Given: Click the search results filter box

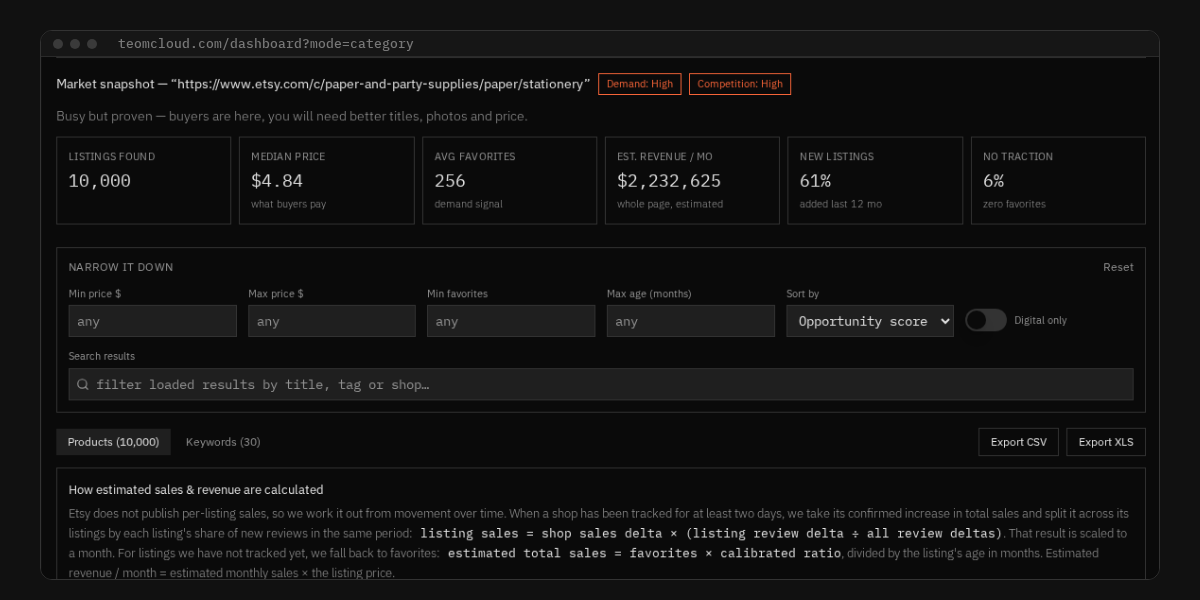Looking at the screenshot, I should pyautogui.click(x=601, y=384).
